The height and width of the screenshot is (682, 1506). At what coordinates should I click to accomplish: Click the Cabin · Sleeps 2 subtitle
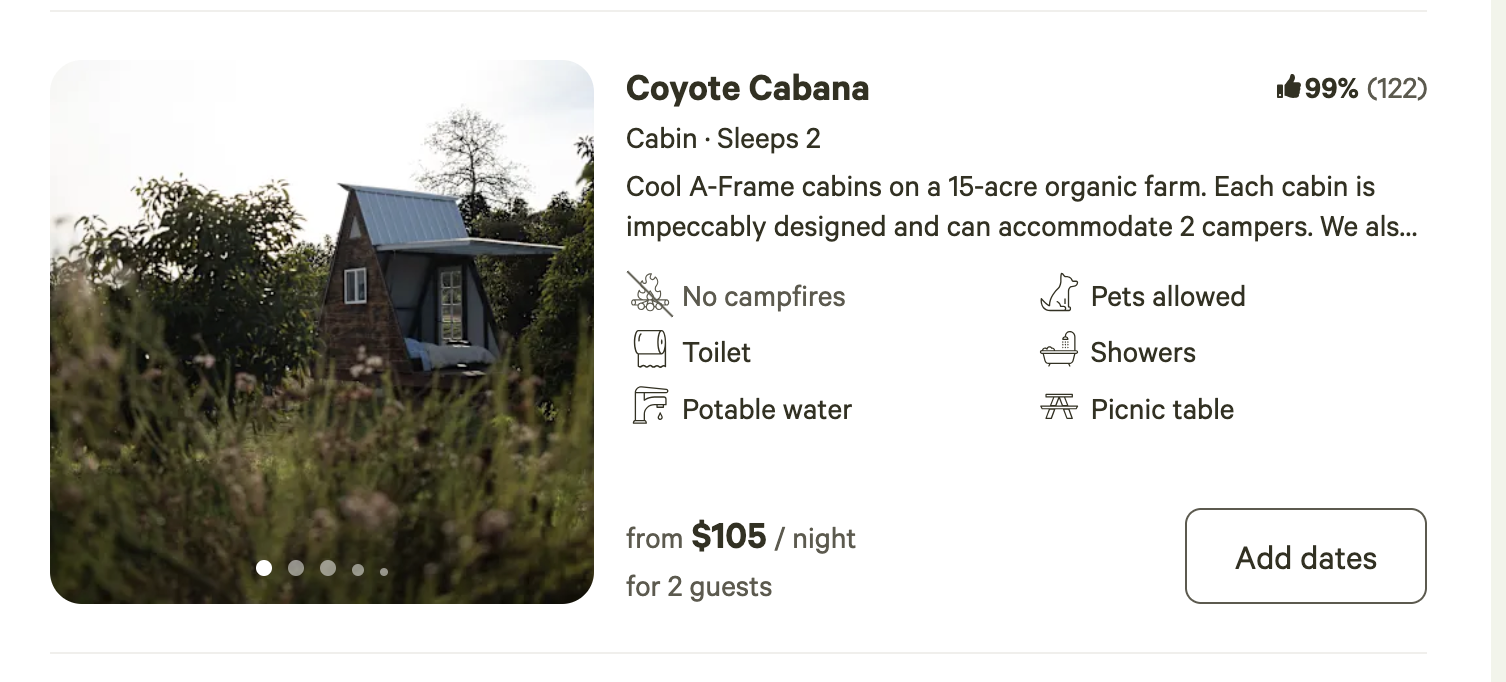point(723,138)
